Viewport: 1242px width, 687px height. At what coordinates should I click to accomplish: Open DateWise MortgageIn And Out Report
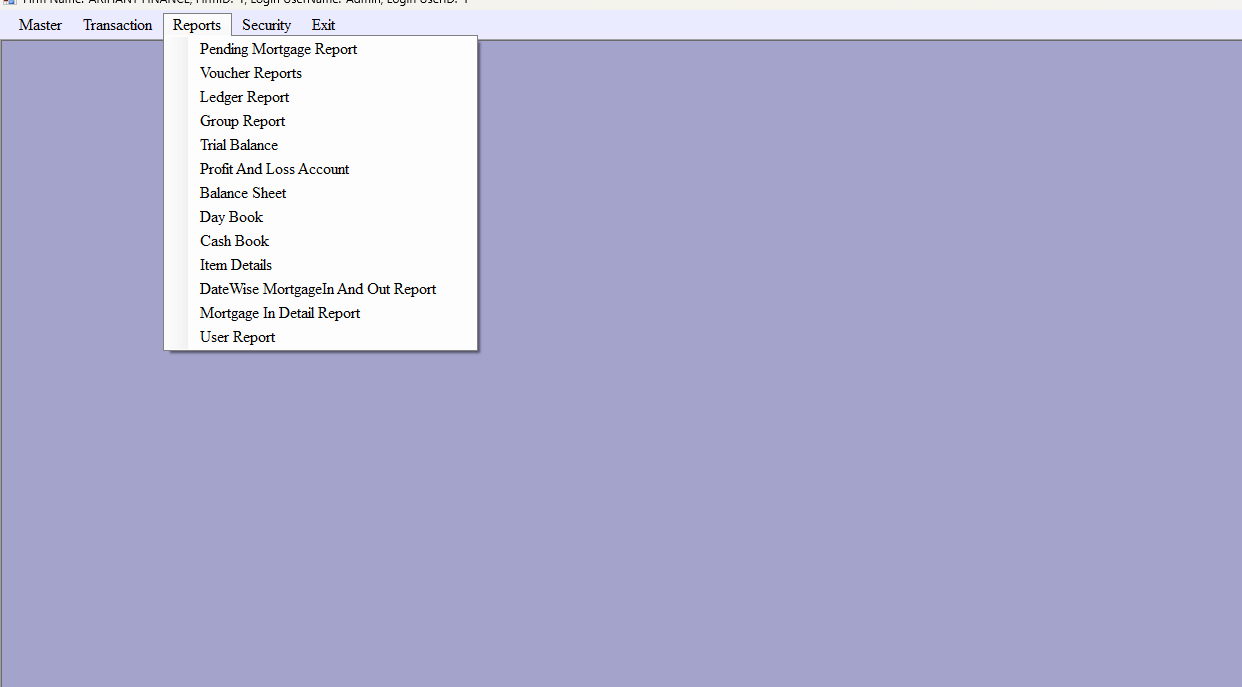pos(321,289)
